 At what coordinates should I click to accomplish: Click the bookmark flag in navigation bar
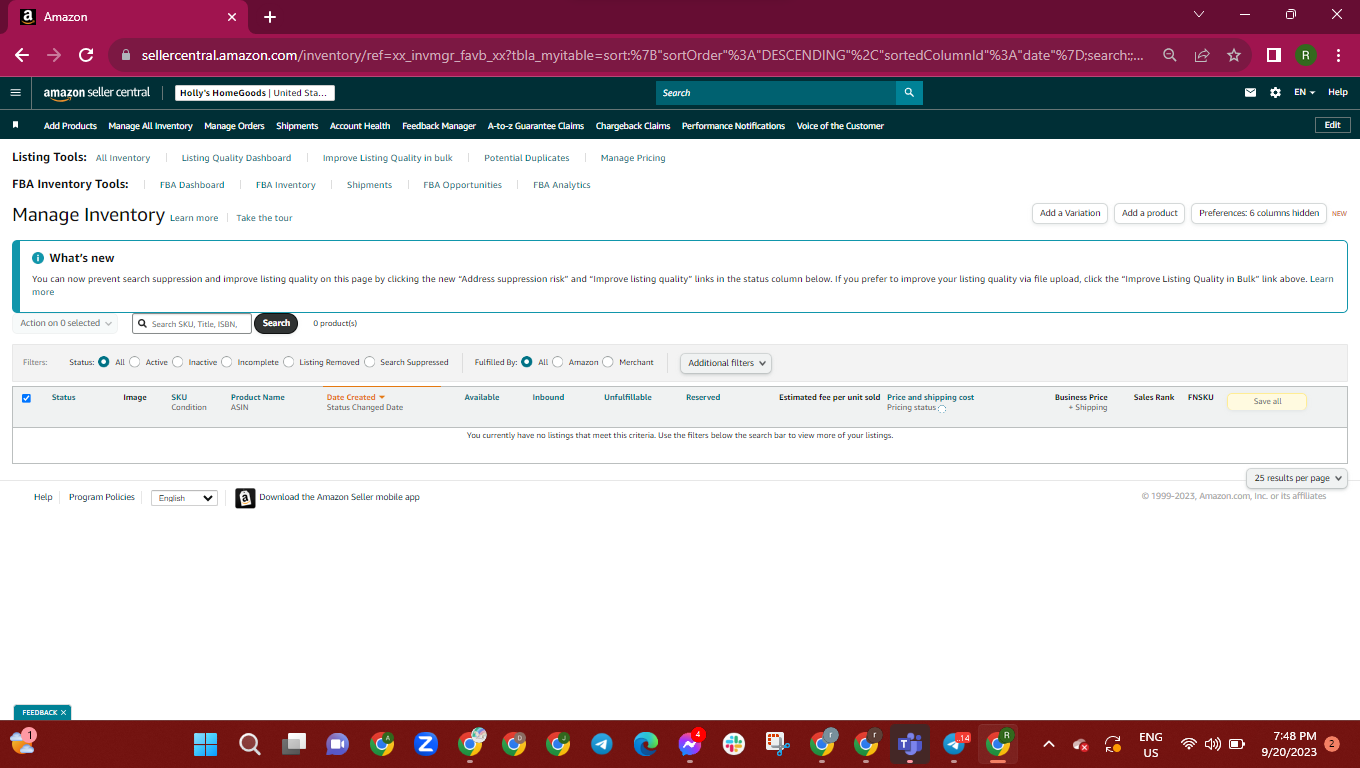tap(15, 125)
